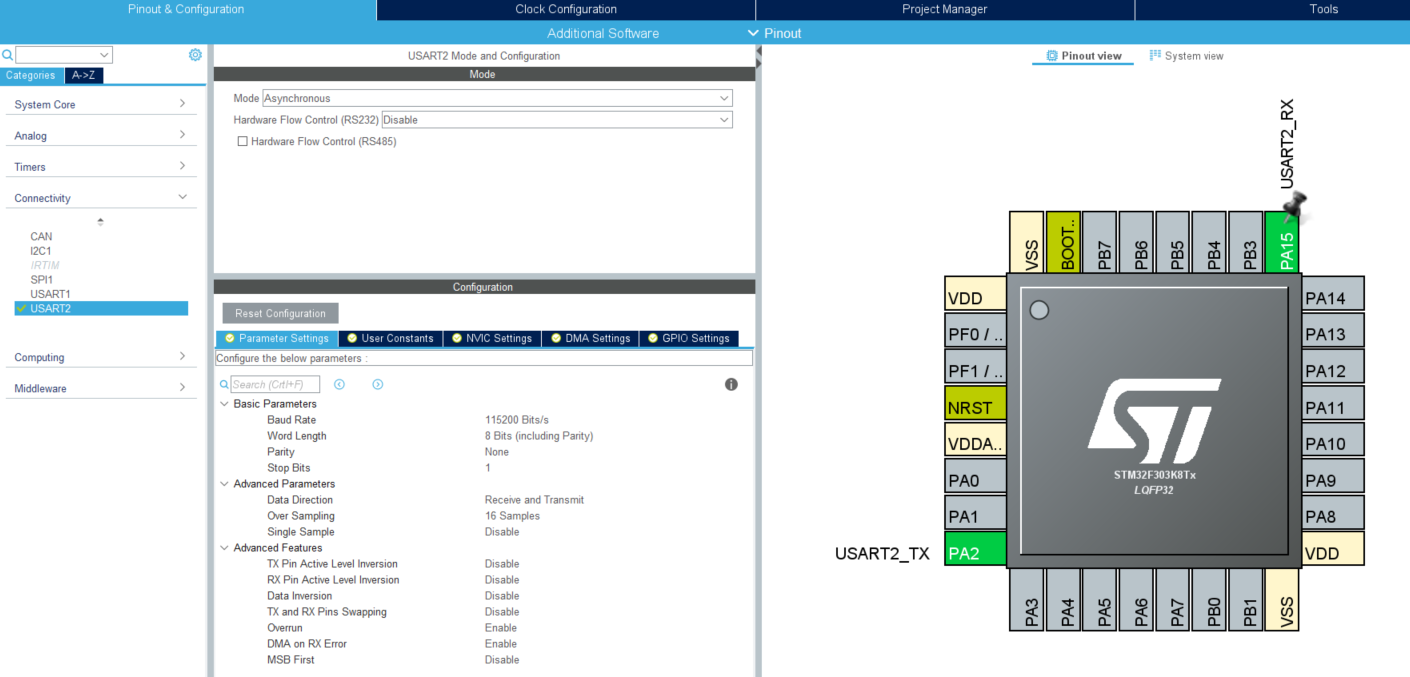Click the PA5 pin at the chip bottom

pyautogui.click(x=1100, y=600)
